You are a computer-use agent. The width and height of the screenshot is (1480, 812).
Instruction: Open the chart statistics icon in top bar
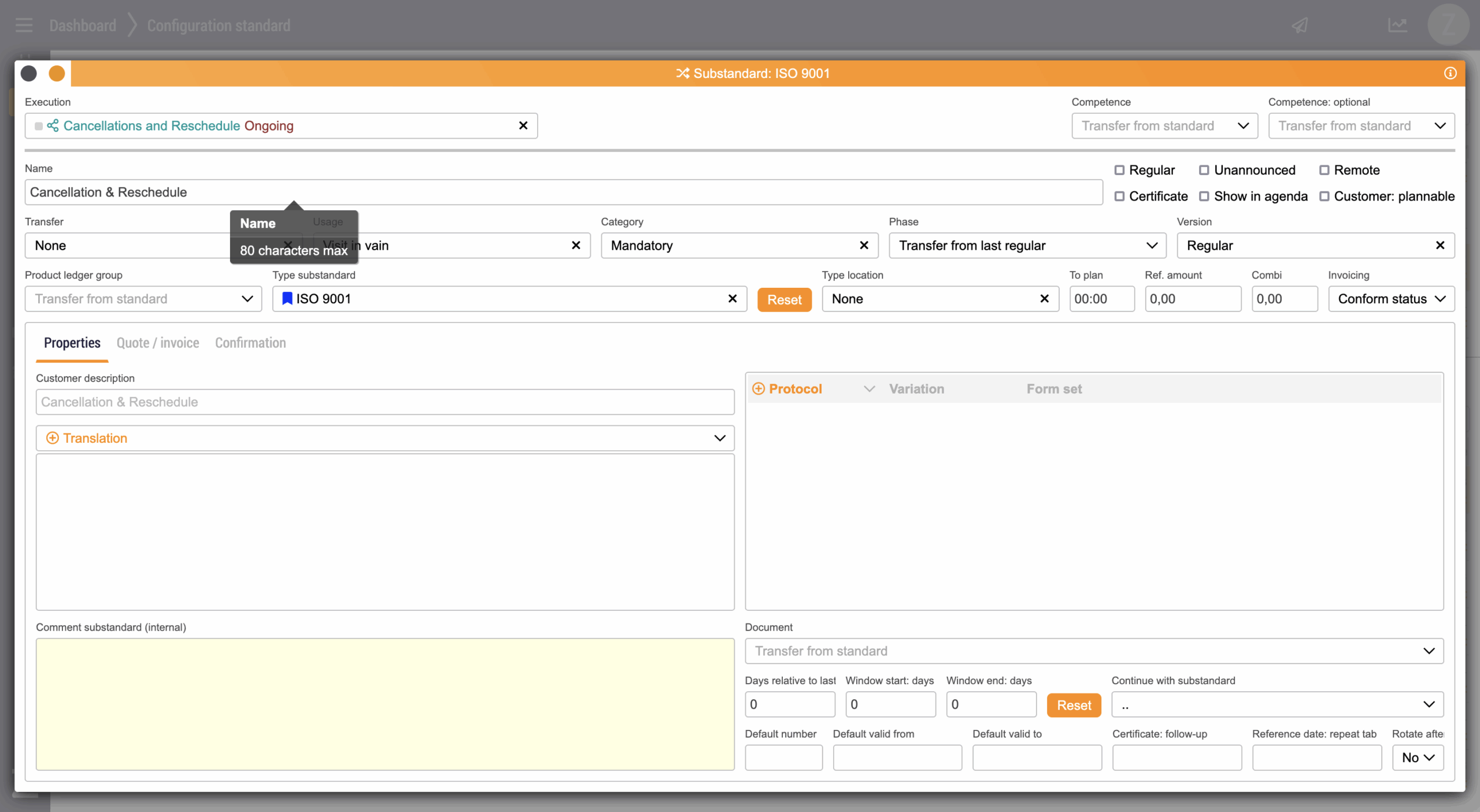[x=1397, y=25]
